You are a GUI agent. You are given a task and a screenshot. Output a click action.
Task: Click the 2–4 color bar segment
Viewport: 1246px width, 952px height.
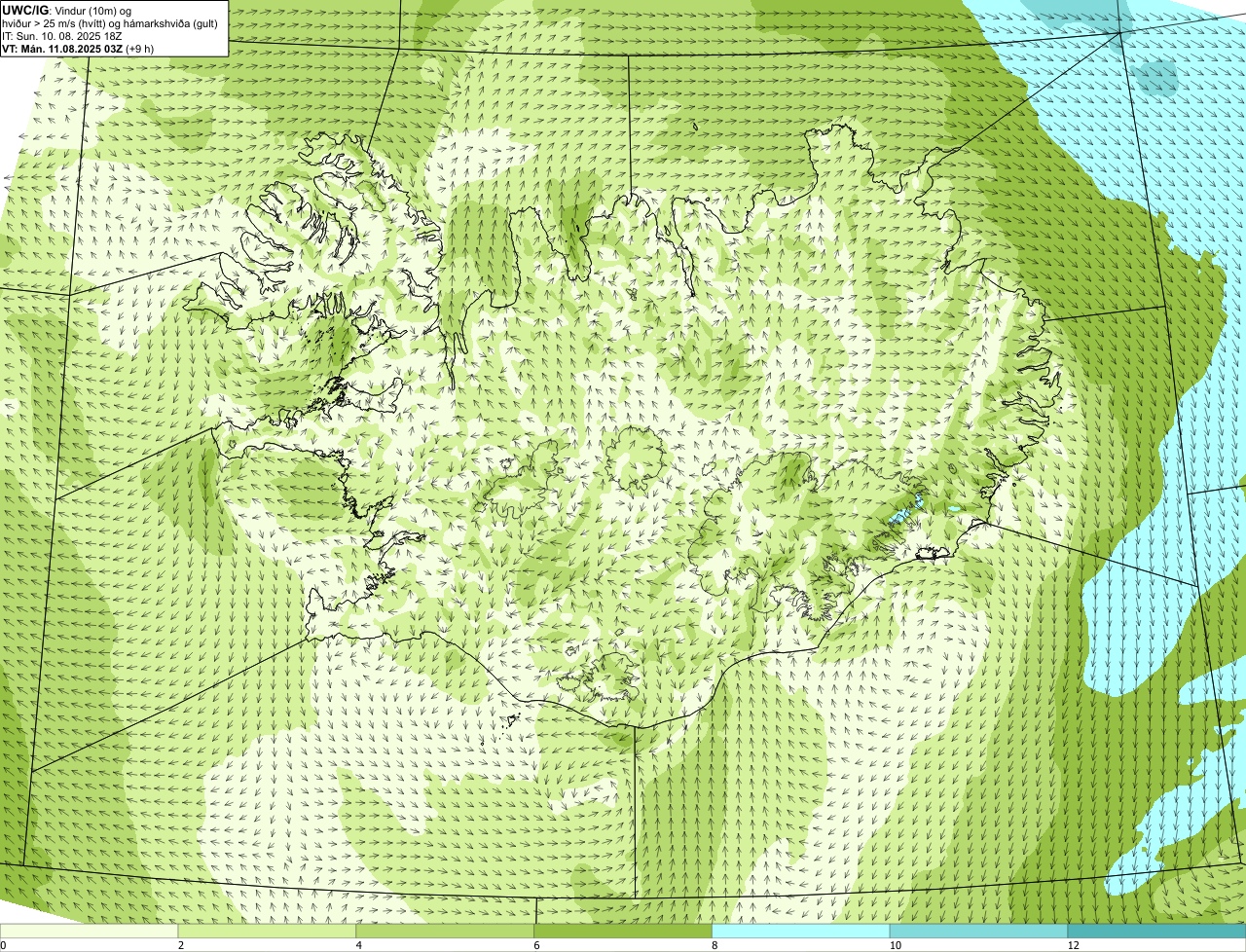click(268, 932)
